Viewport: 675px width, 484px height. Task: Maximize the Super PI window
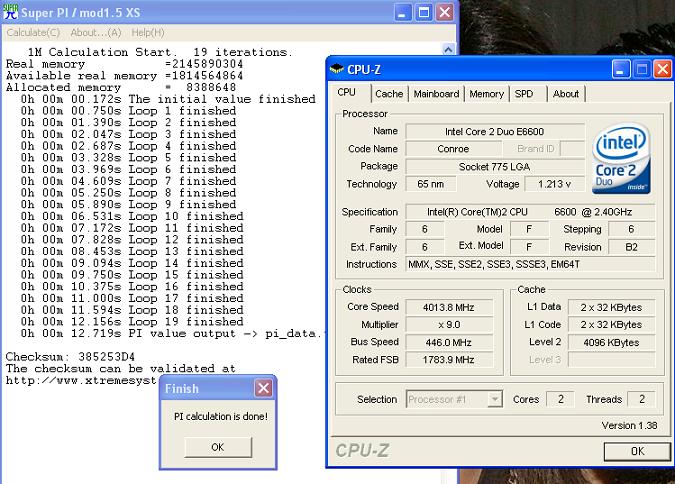424,12
